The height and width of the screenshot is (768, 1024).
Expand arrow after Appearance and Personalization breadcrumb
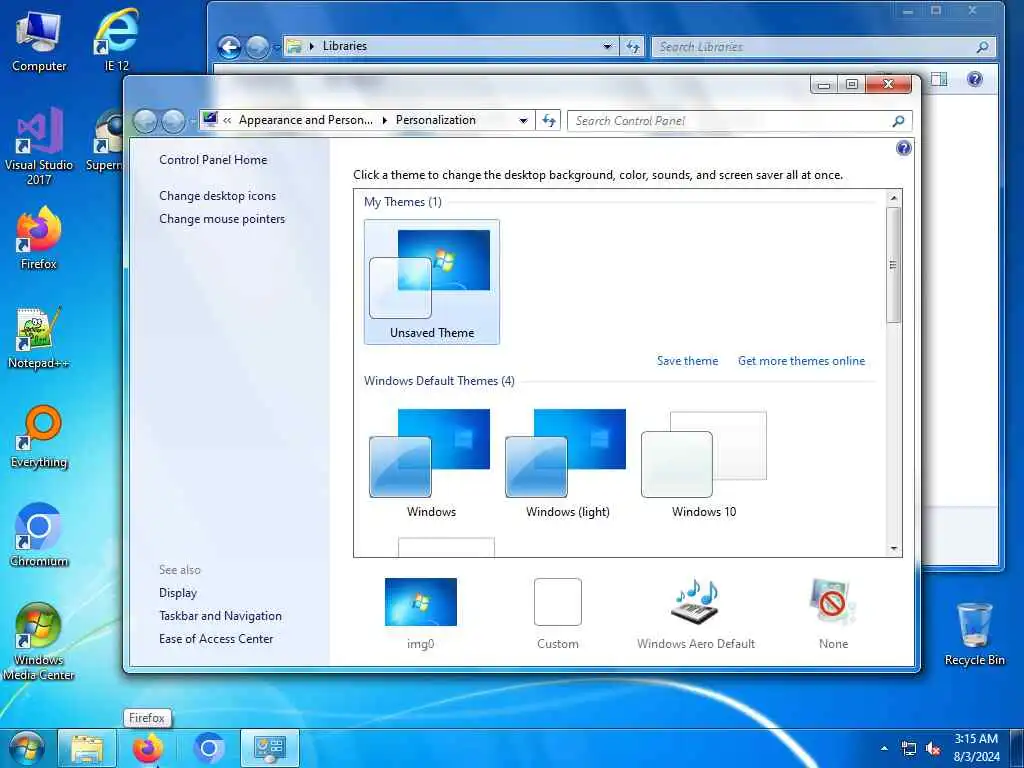click(x=384, y=121)
